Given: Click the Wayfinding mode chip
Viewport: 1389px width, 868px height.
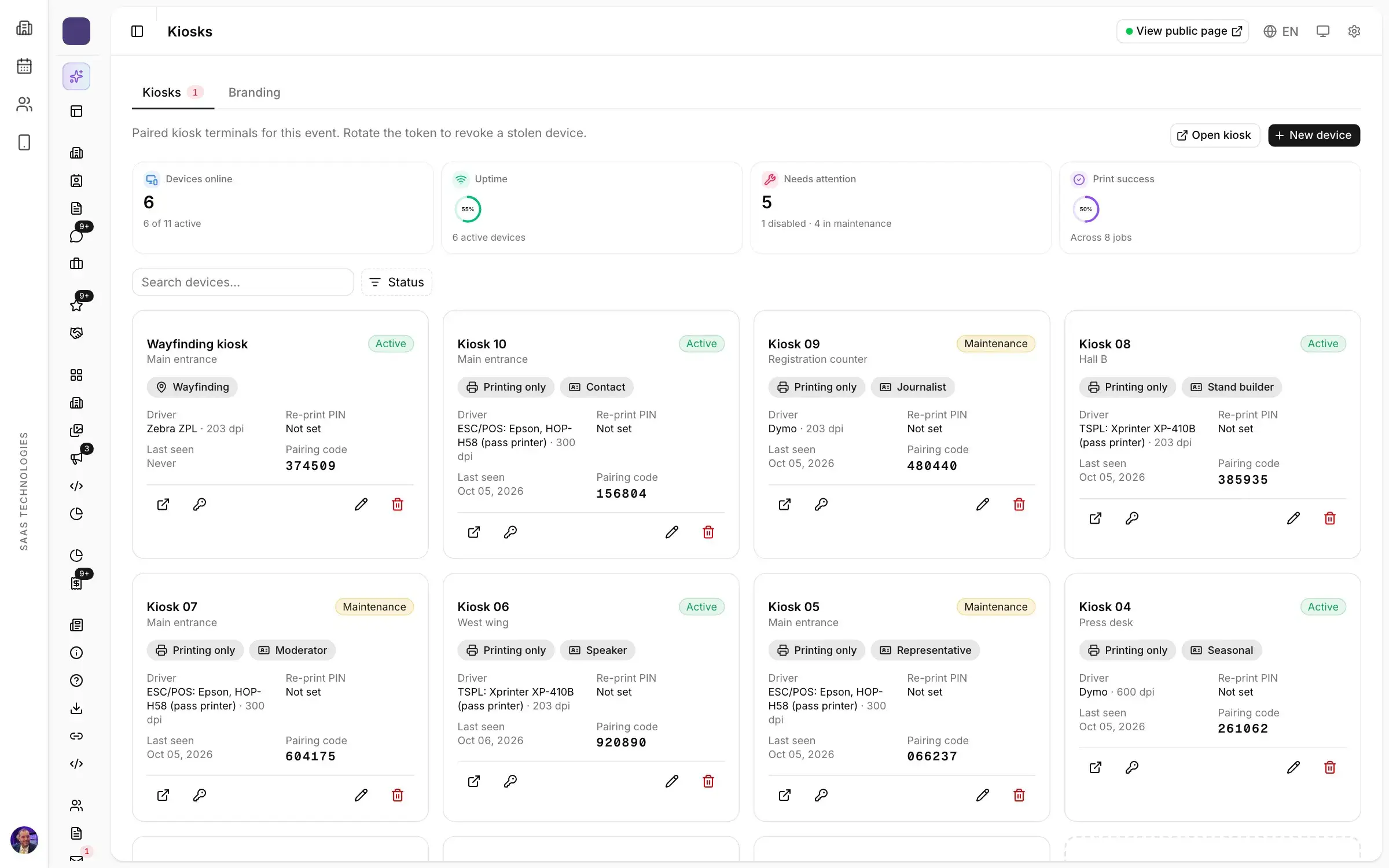Looking at the screenshot, I should [192, 387].
